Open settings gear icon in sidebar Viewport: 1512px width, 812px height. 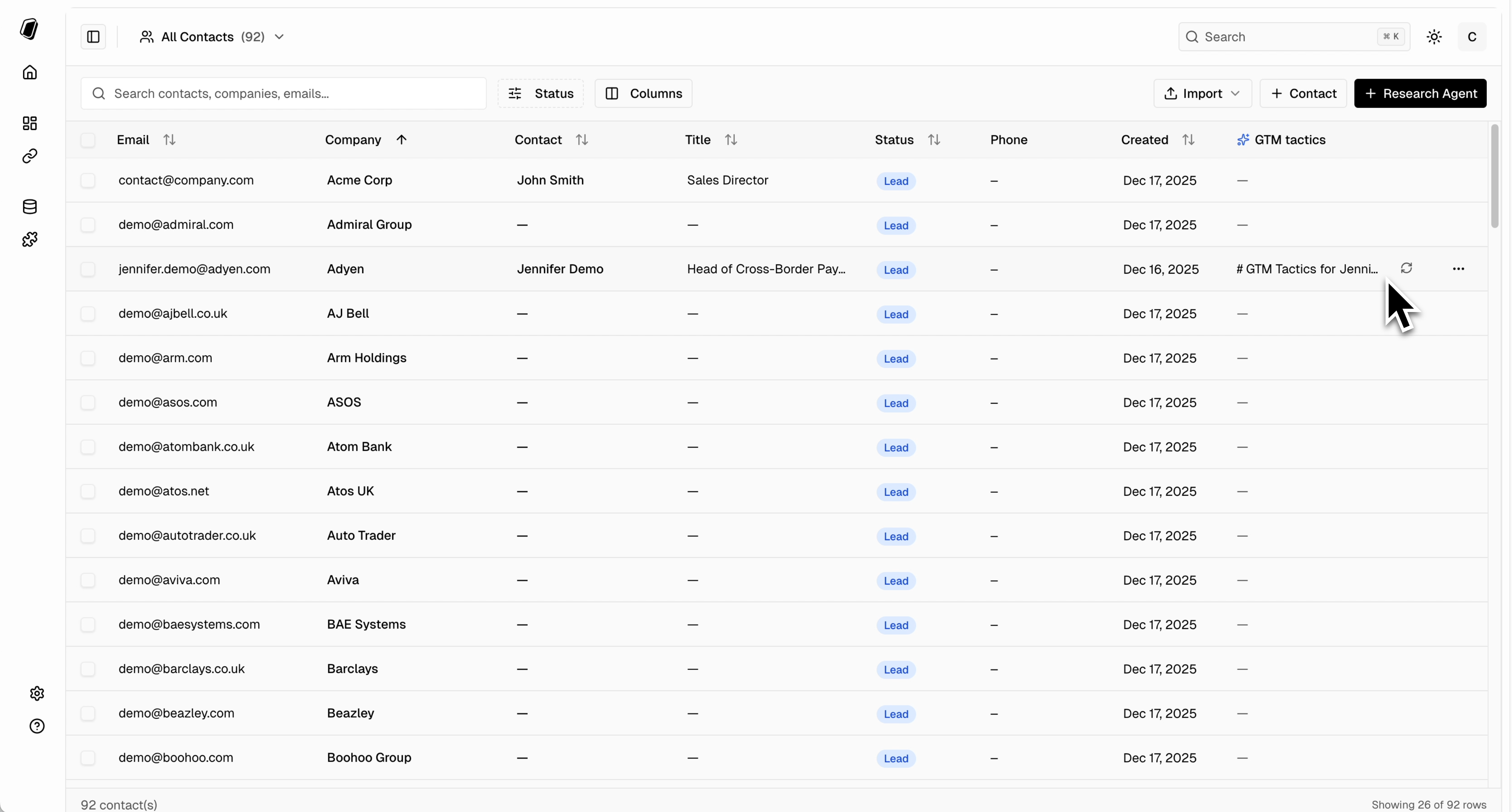click(x=37, y=694)
